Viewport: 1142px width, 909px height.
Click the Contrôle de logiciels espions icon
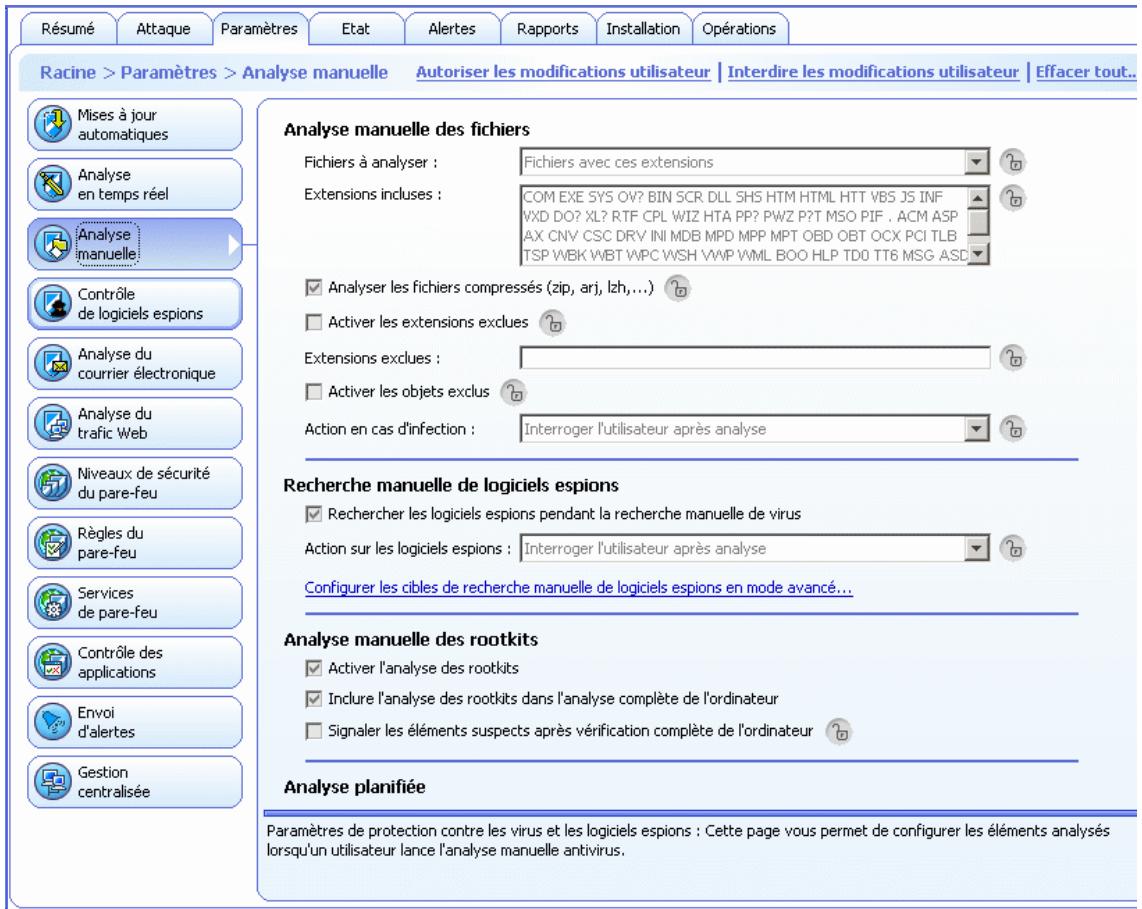pos(52,304)
